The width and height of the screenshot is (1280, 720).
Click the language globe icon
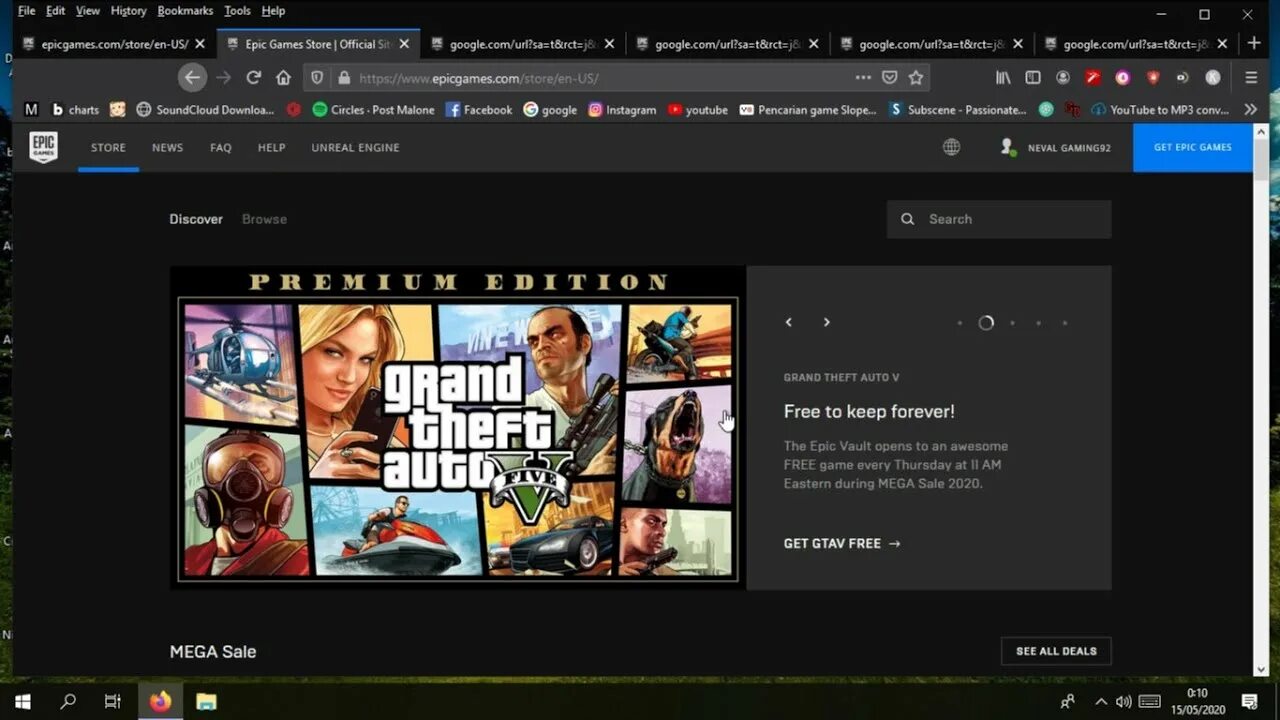(951, 147)
